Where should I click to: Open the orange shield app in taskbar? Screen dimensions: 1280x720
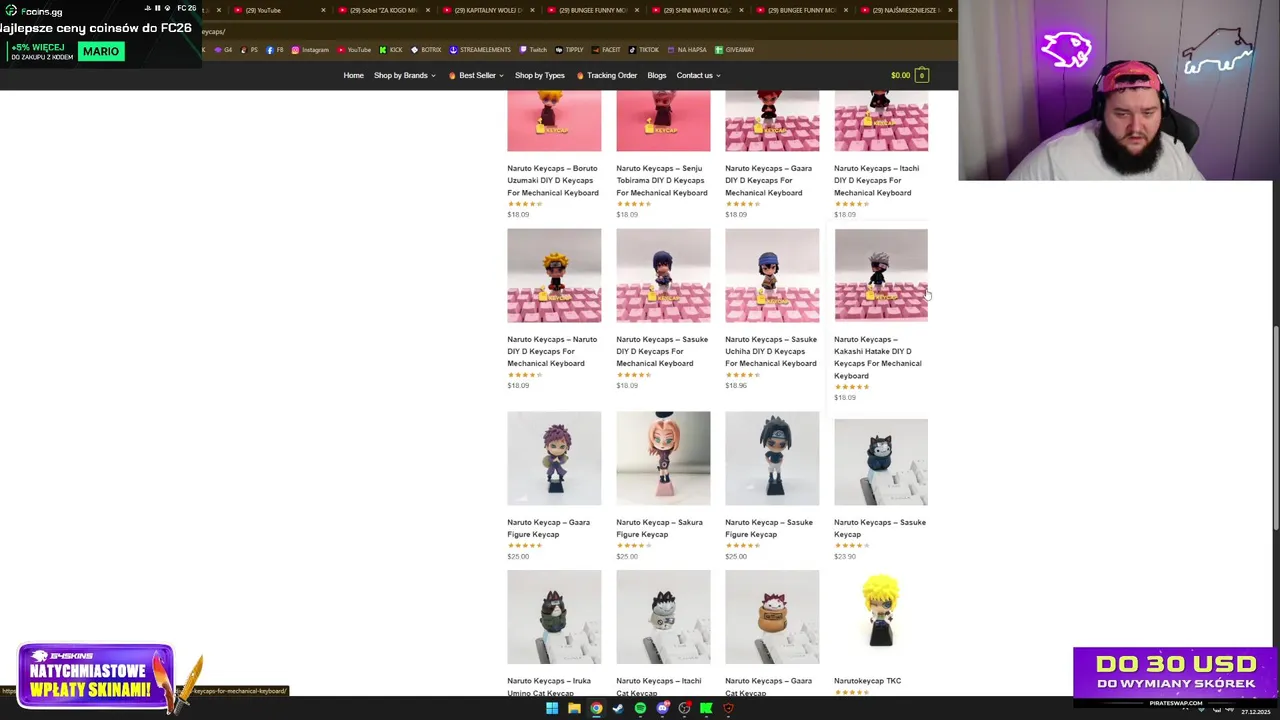click(728, 708)
